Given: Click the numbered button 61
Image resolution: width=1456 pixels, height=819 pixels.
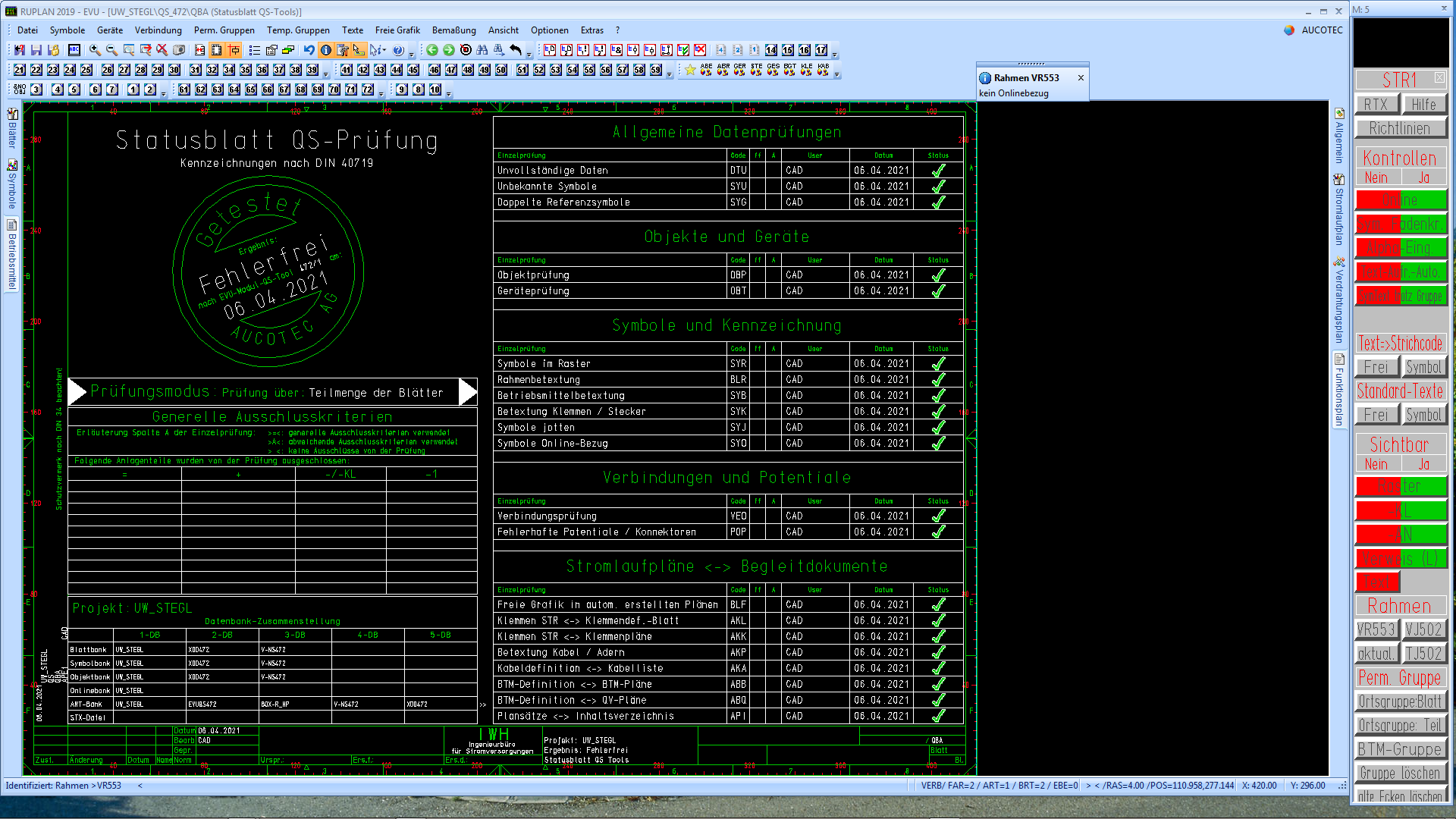Looking at the screenshot, I should tap(184, 89).
